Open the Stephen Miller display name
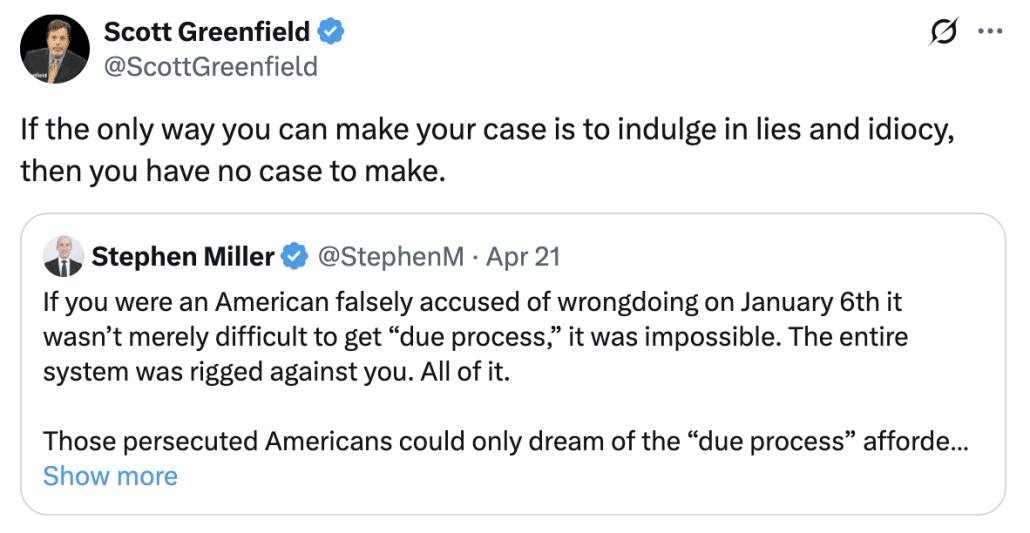Viewport: 1030px width, 533px height. [x=183, y=257]
